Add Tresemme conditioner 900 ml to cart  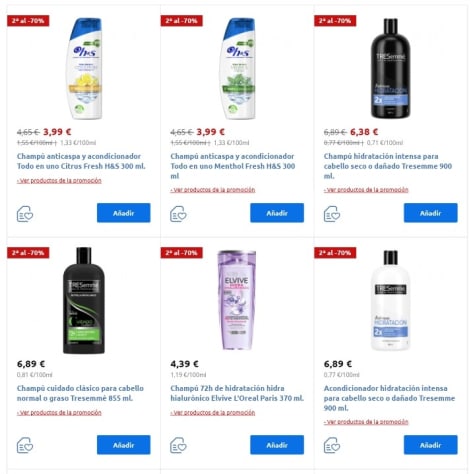click(431, 445)
